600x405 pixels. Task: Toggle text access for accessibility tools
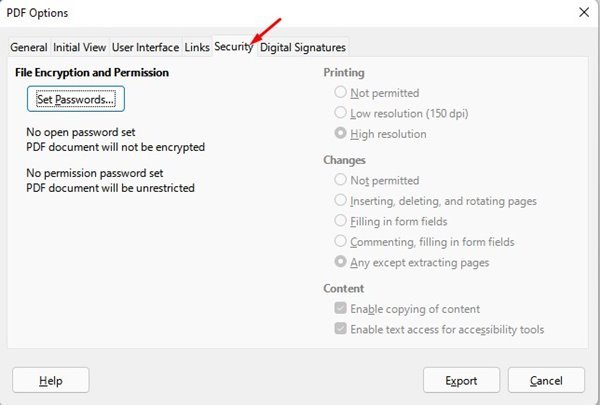click(x=342, y=329)
